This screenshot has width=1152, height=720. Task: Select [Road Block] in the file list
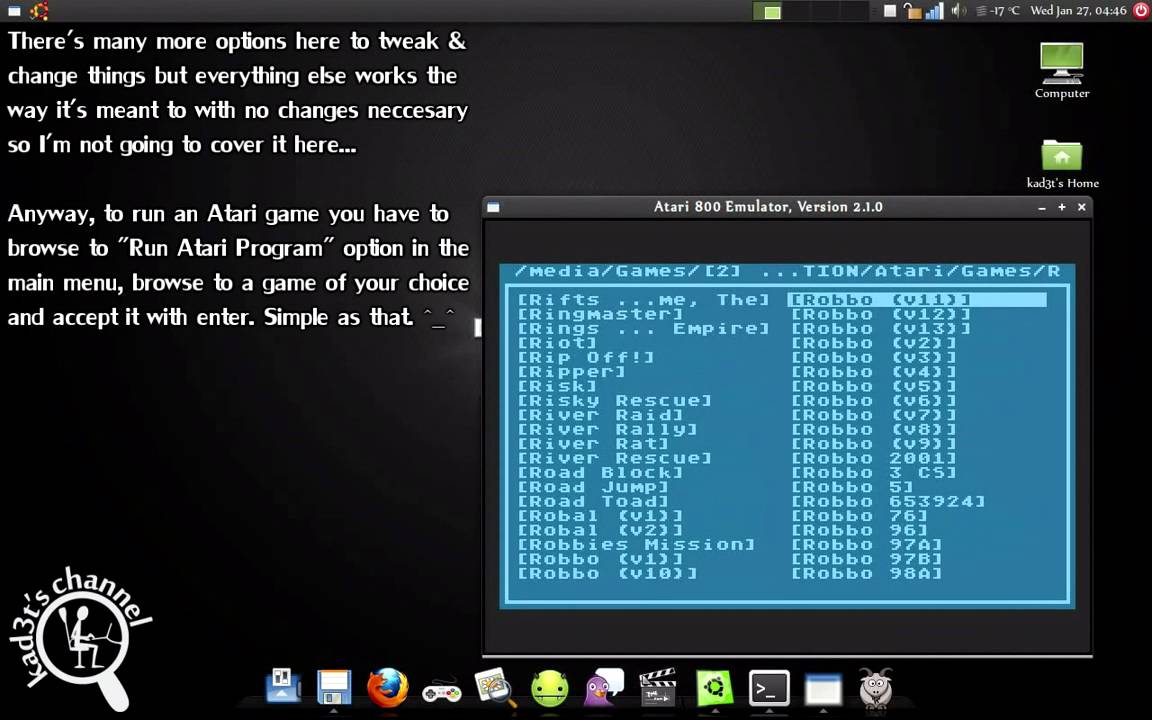pyautogui.click(x=600, y=472)
